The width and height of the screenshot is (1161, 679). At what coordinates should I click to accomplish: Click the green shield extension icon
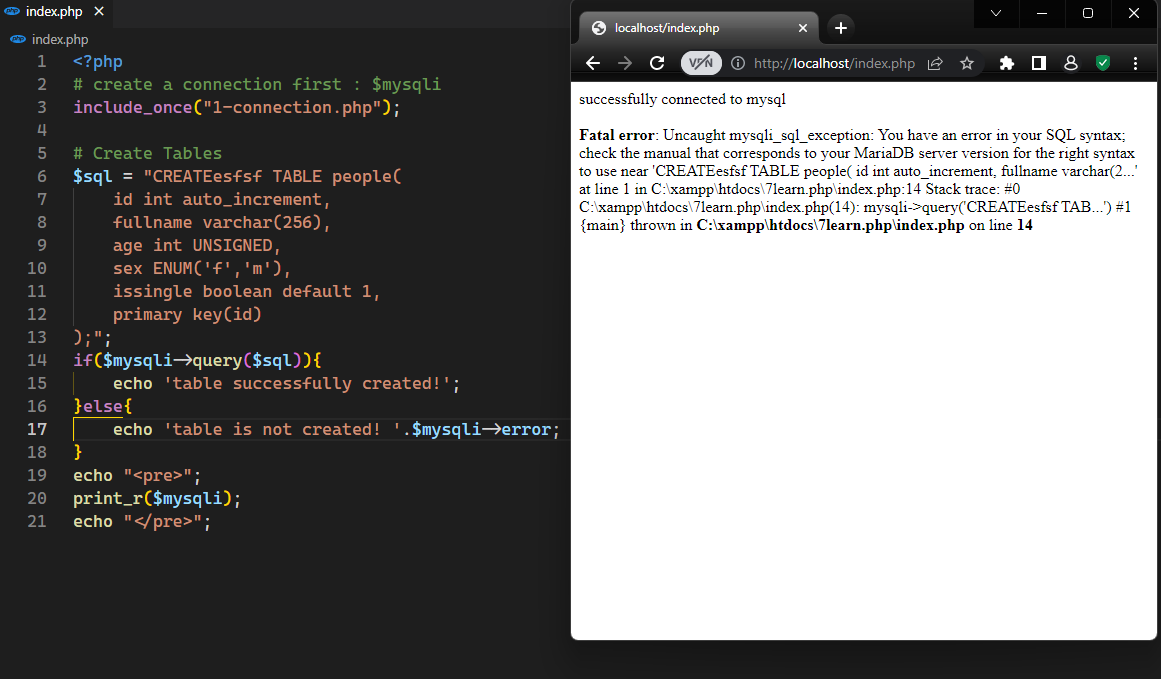coord(1103,63)
